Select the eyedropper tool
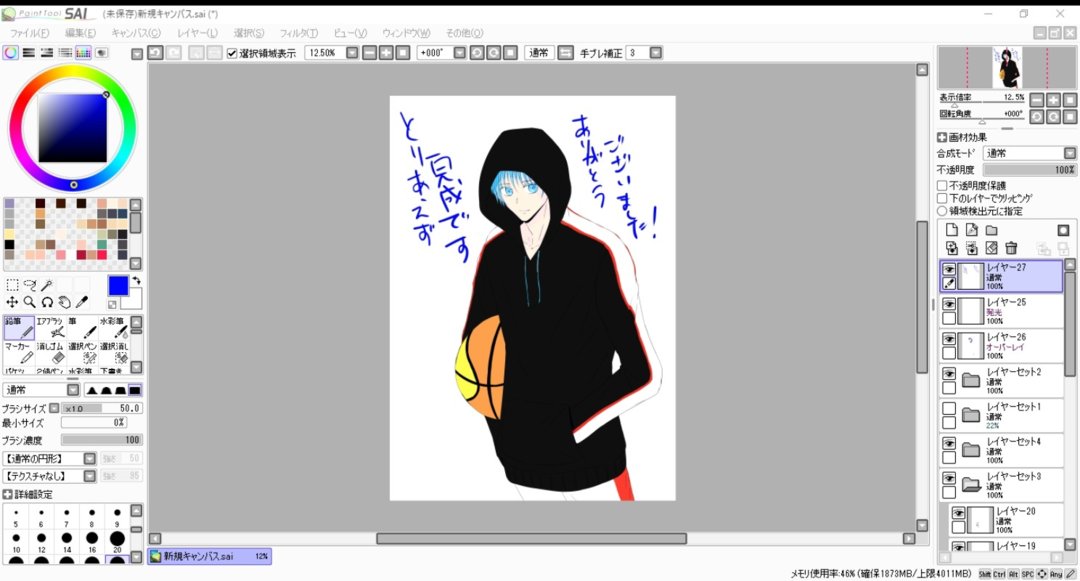Image resolution: width=1080 pixels, height=581 pixels. coord(81,302)
